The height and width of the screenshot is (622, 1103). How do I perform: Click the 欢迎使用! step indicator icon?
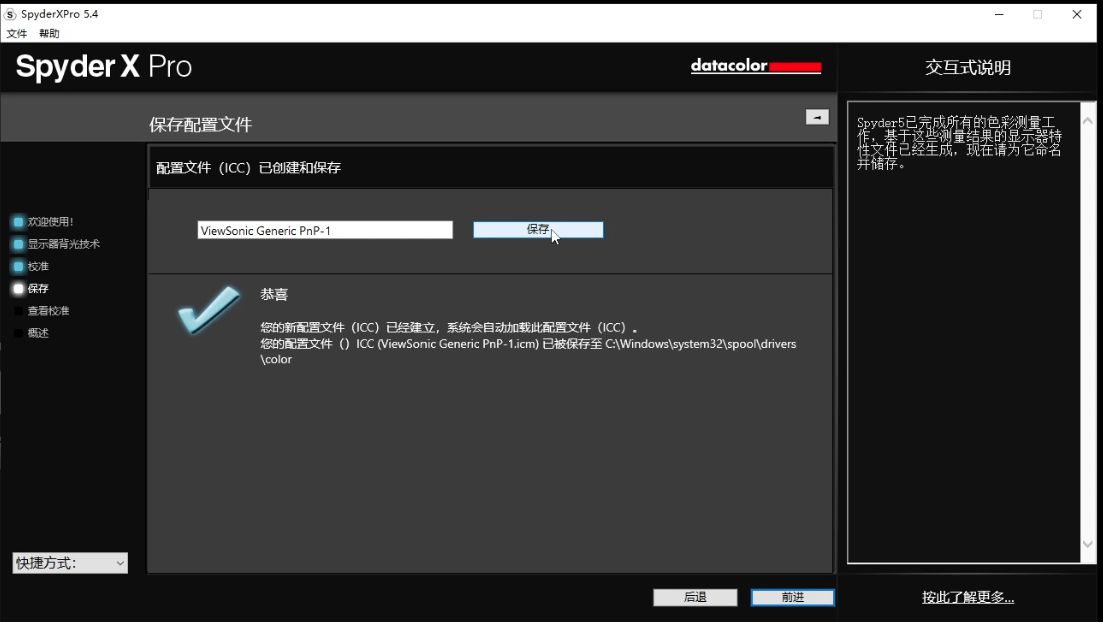18,222
